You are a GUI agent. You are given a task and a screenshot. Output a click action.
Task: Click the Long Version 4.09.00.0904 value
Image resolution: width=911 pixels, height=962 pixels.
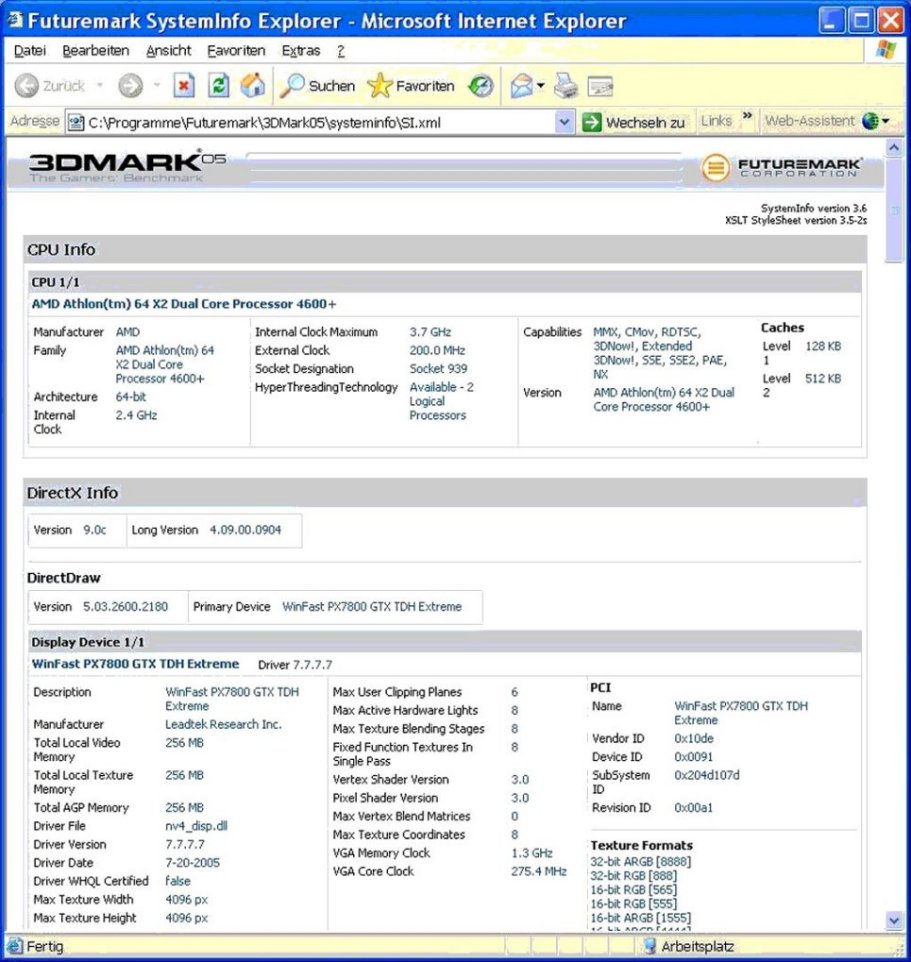click(x=245, y=530)
